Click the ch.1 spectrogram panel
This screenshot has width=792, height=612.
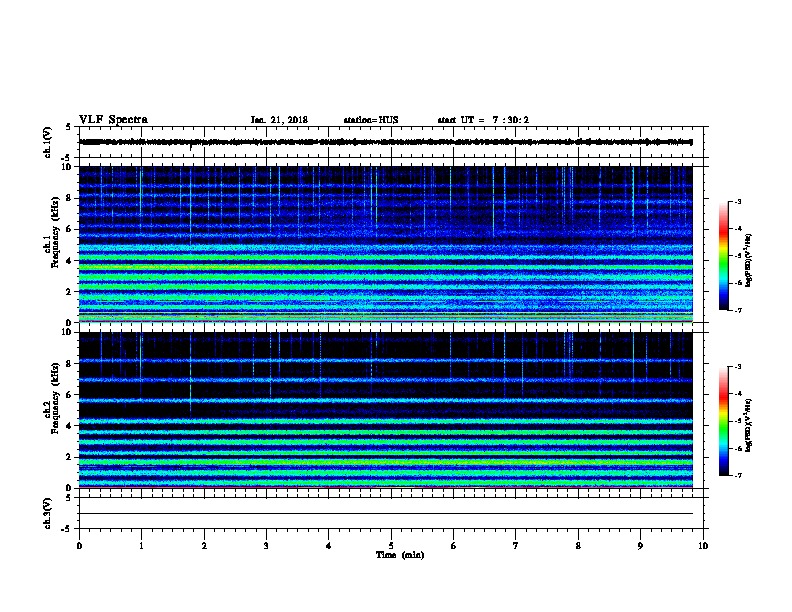[x=386, y=244]
